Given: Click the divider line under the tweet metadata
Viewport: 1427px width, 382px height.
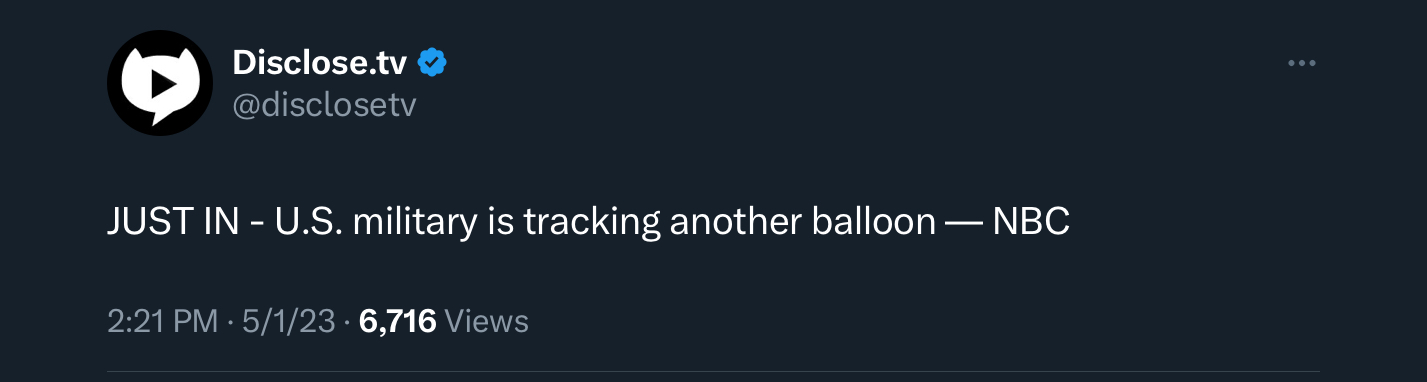Looking at the screenshot, I should [713, 372].
